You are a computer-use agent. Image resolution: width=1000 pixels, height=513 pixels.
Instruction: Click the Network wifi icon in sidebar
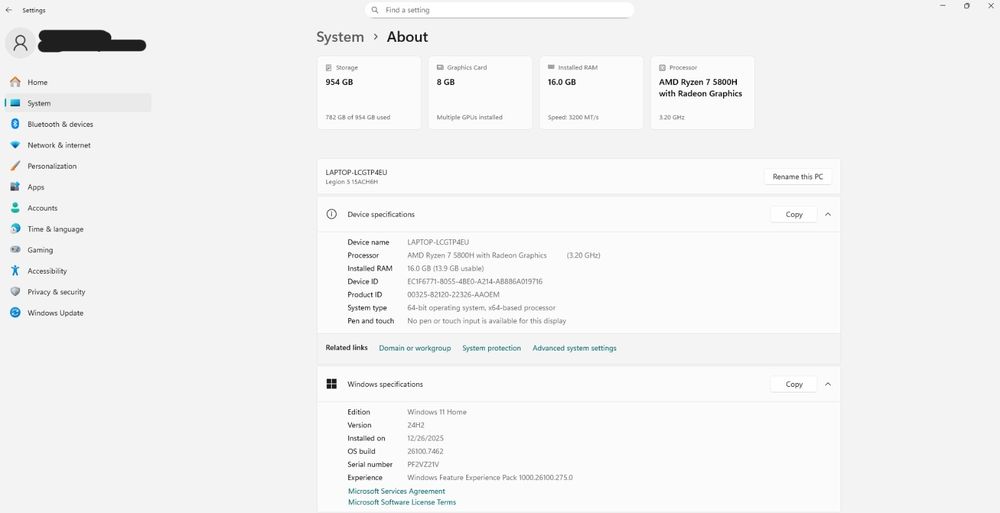[x=15, y=145]
